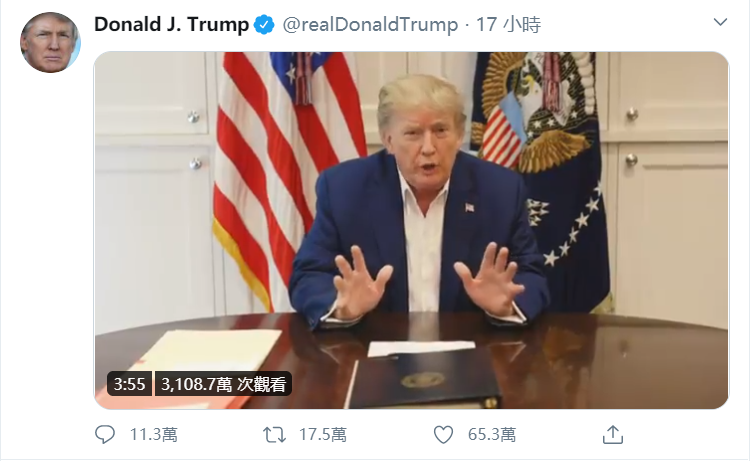
Task: Click the 11.3萬 reply count
Action: (153, 435)
